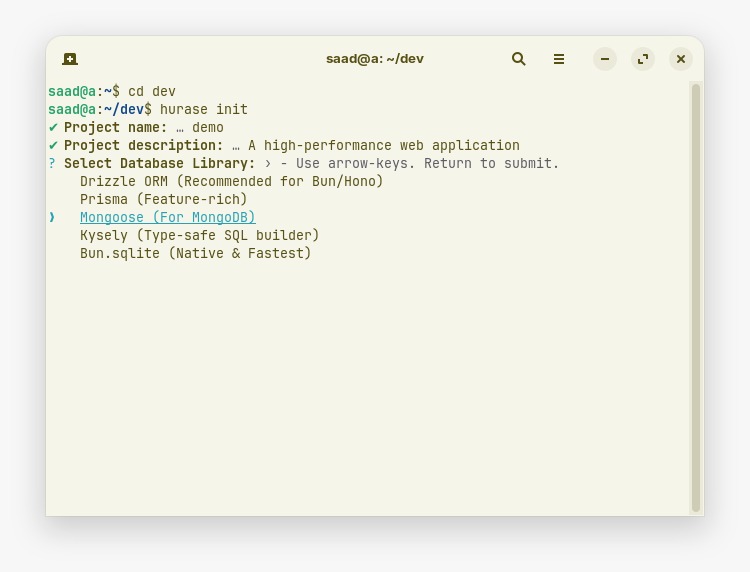Click highlighted Mongoose (For MongoDB) option
This screenshot has width=750, height=572.
167,217
